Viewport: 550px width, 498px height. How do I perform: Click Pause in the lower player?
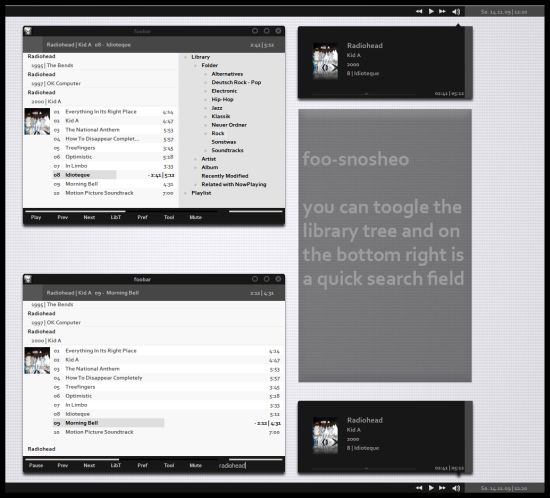[36, 465]
